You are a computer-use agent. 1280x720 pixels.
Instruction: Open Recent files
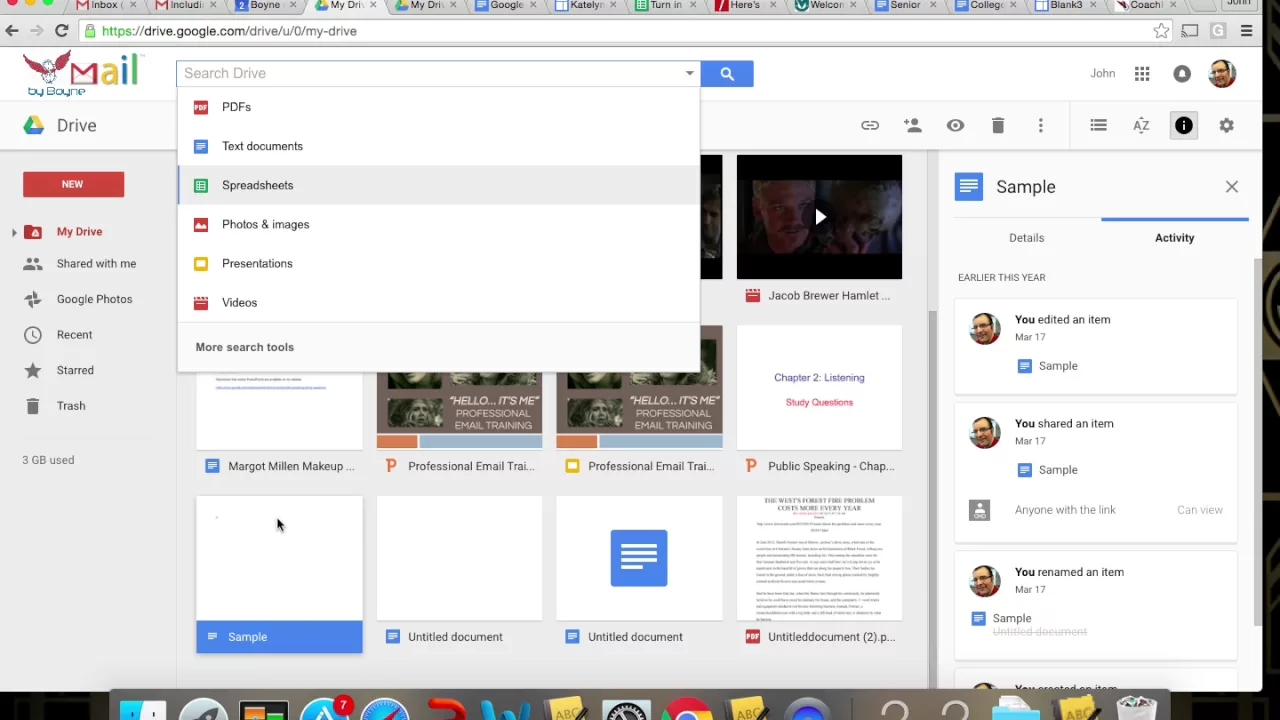pos(74,335)
